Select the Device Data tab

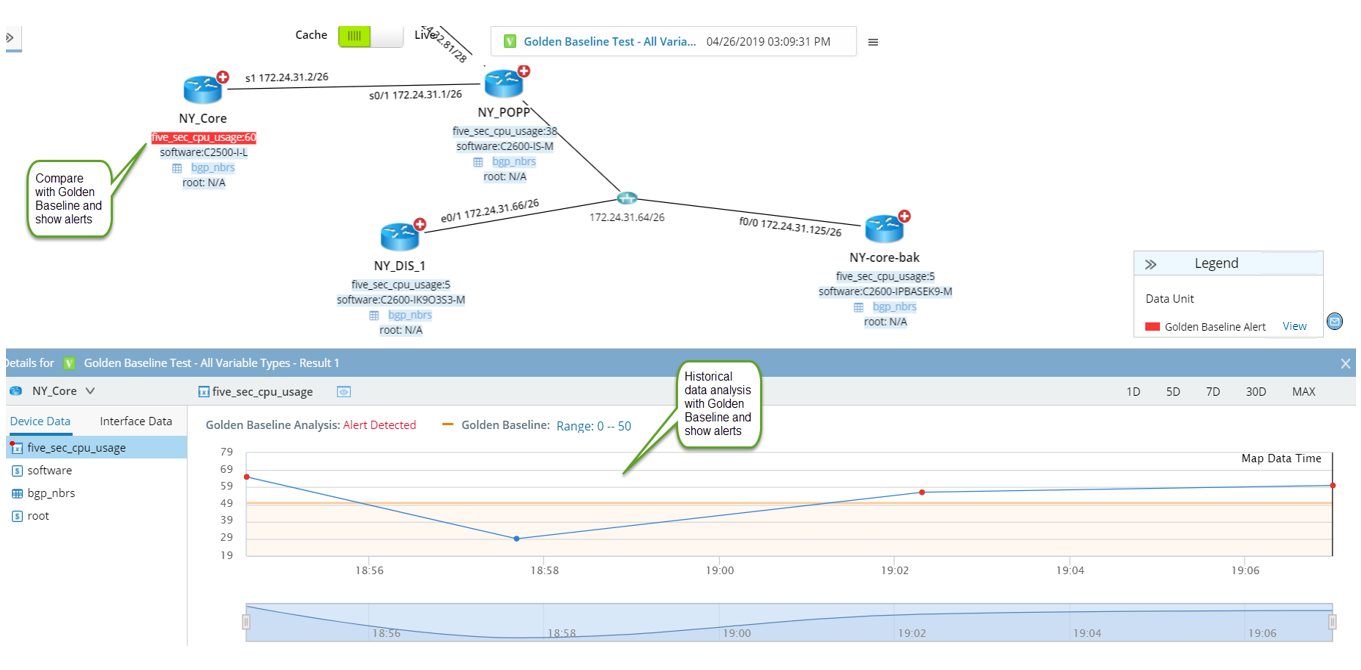pyautogui.click(x=40, y=422)
